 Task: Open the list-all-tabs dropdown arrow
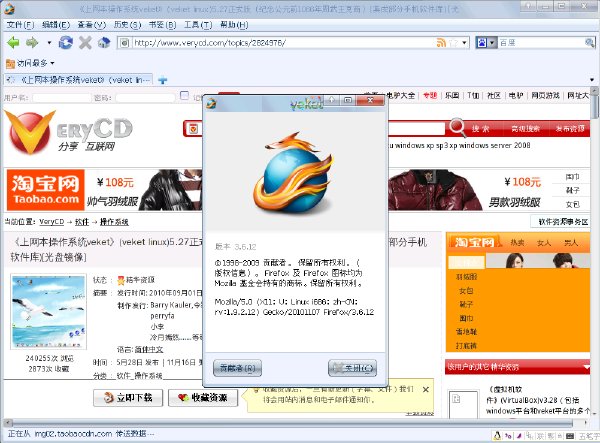[592, 80]
